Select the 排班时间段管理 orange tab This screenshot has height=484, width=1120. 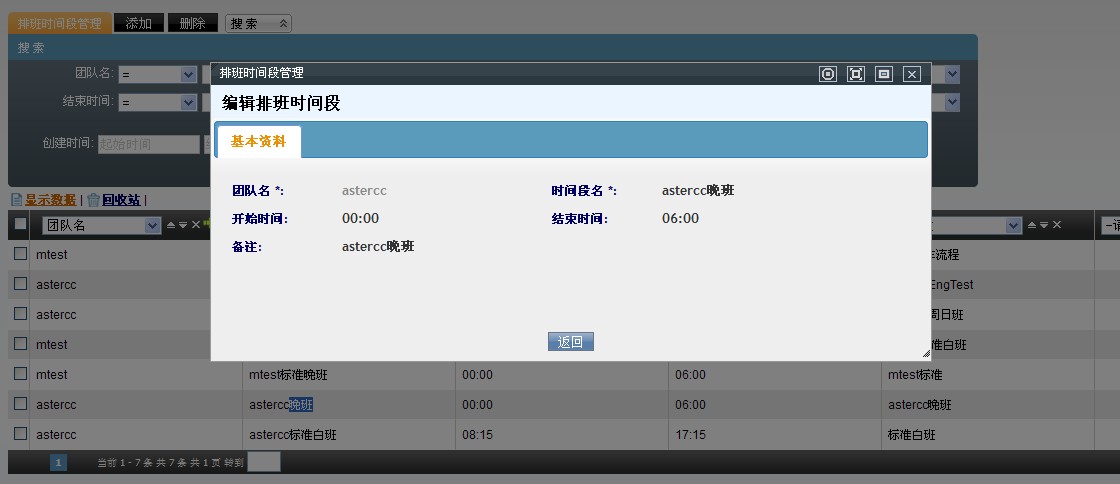[59, 23]
